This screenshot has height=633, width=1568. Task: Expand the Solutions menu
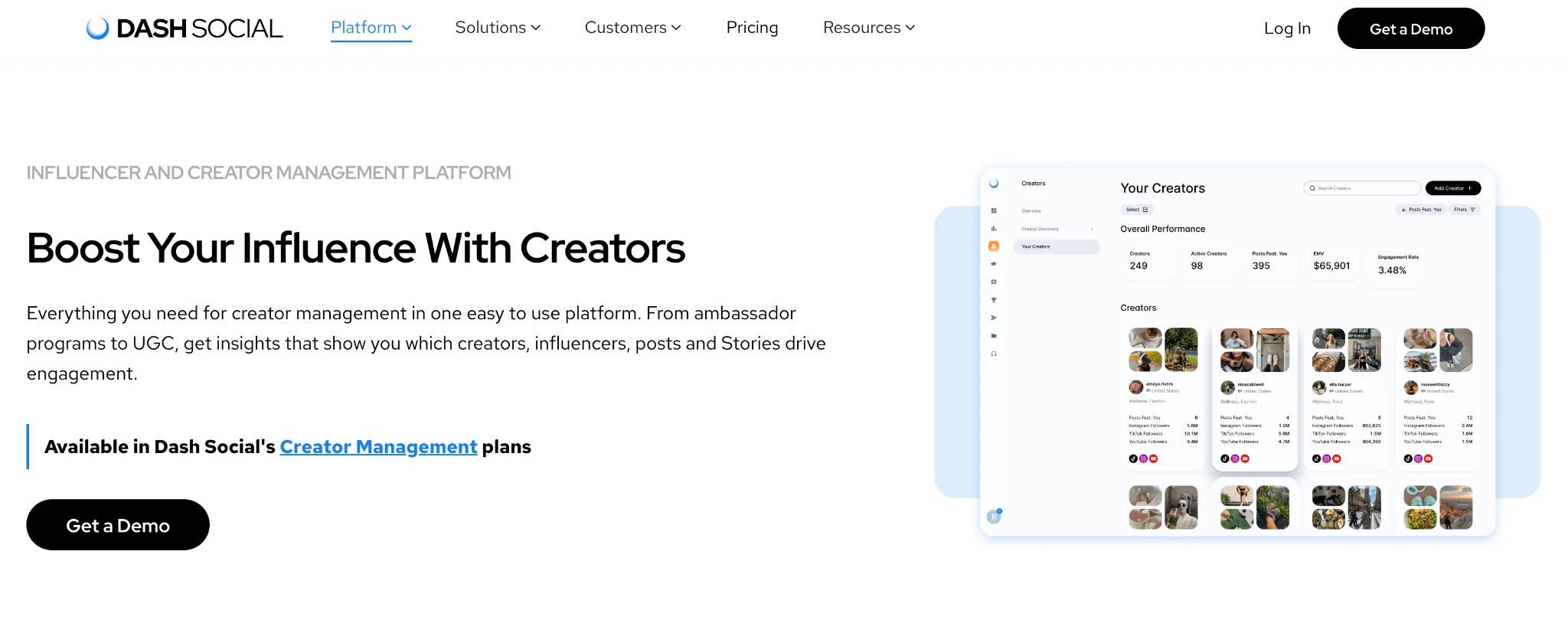498,28
